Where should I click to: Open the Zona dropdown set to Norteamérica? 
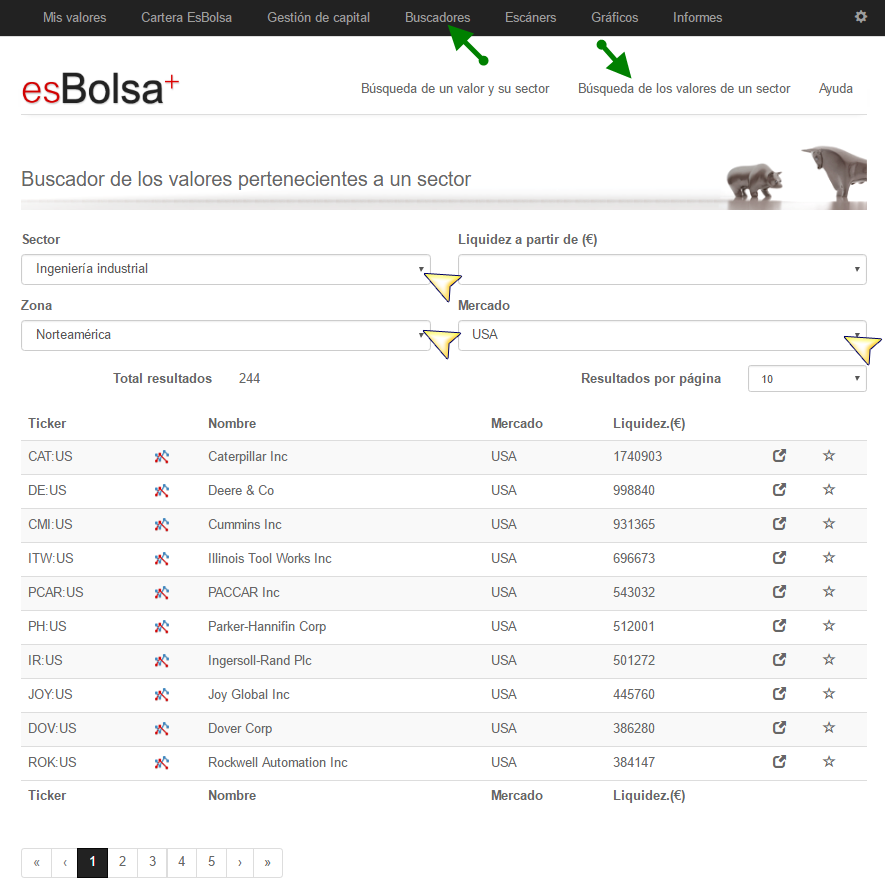[226, 335]
